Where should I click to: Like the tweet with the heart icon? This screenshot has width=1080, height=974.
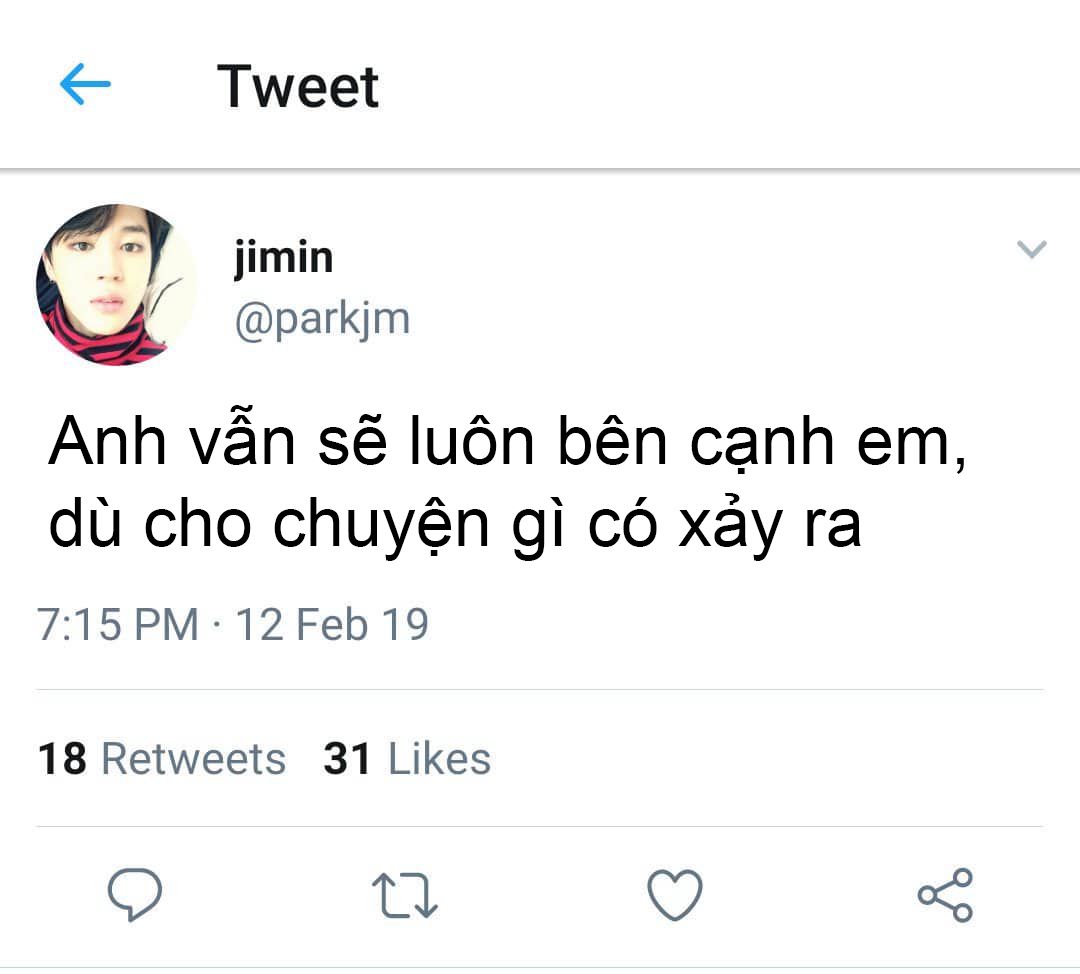click(x=675, y=894)
